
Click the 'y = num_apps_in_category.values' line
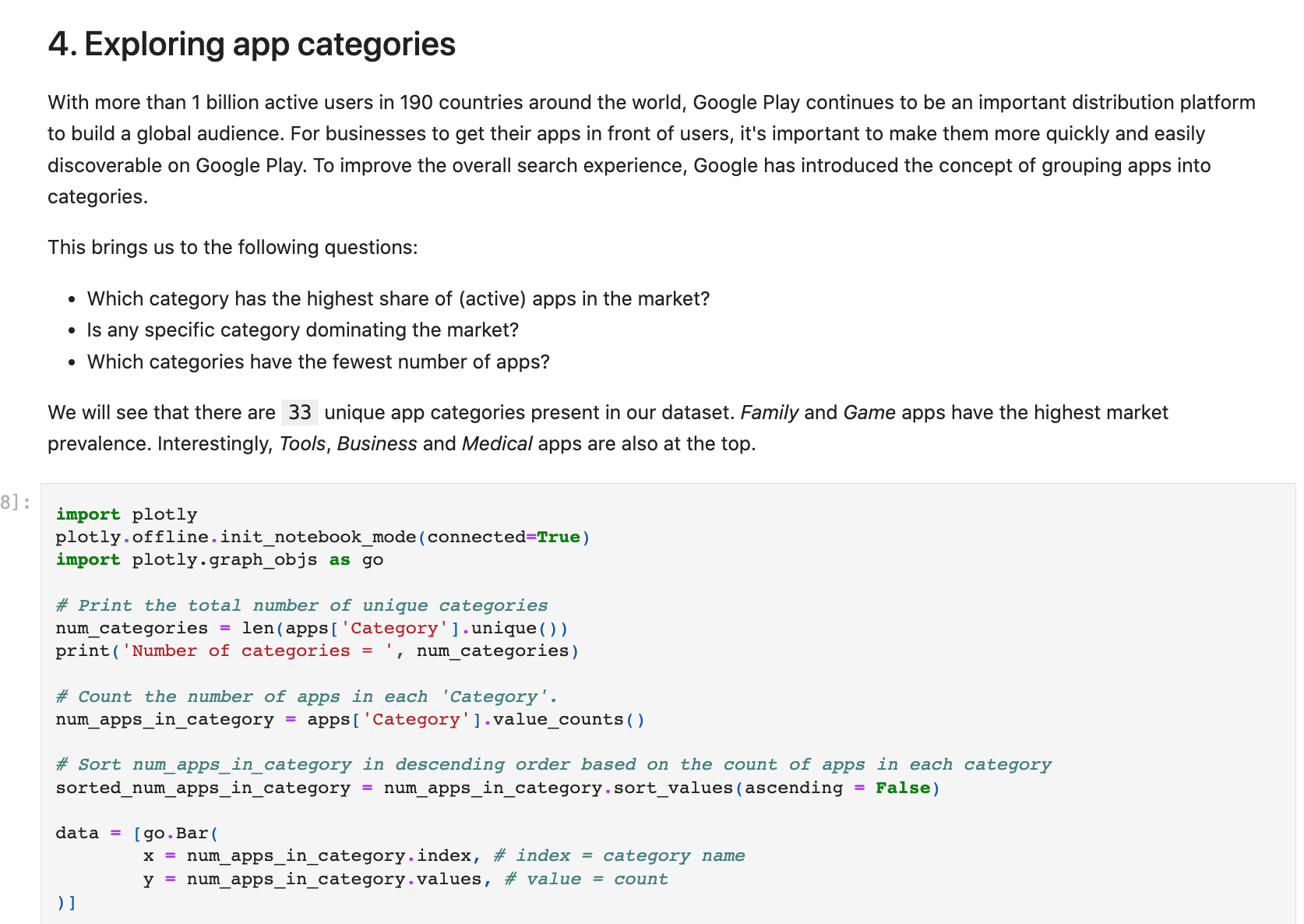coord(406,879)
